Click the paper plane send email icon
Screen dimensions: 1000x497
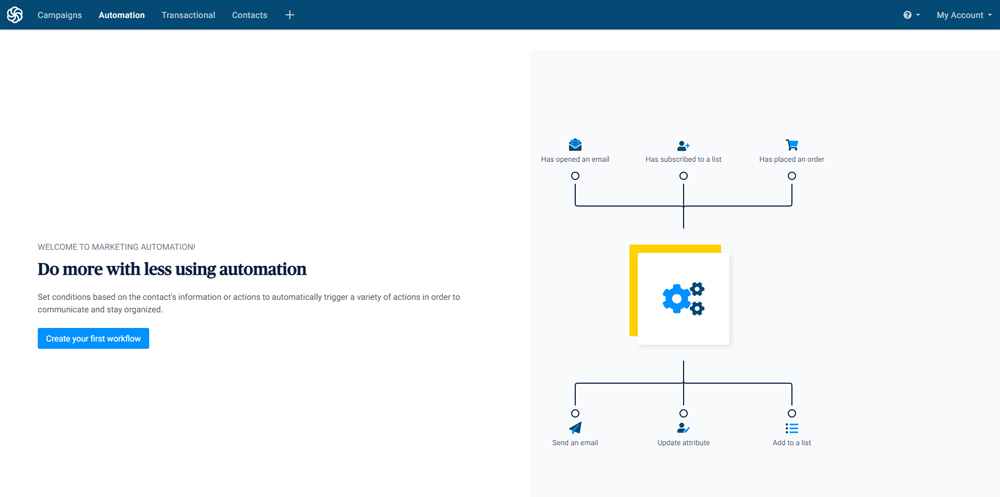coord(575,428)
